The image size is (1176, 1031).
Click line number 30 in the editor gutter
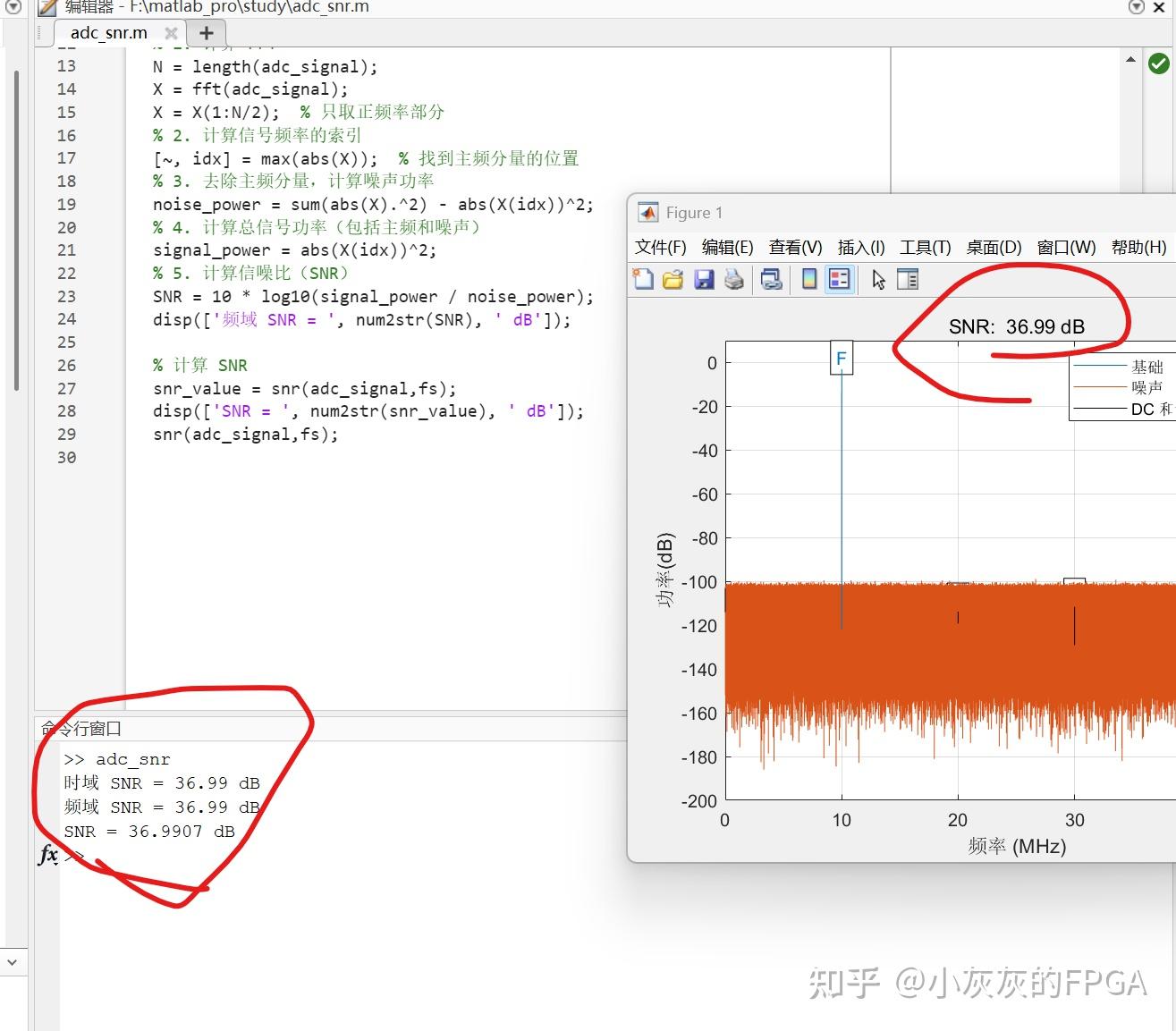[x=67, y=457]
